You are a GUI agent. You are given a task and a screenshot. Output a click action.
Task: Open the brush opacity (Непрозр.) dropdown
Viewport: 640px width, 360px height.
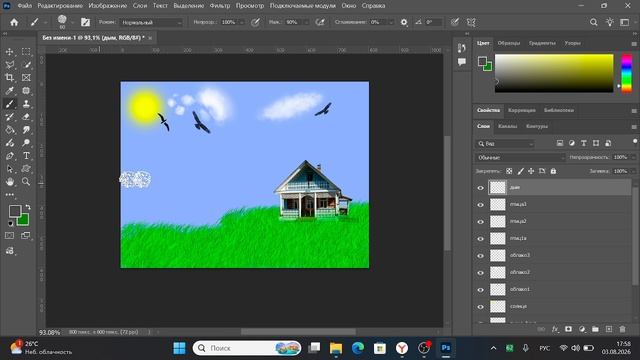tap(241, 22)
